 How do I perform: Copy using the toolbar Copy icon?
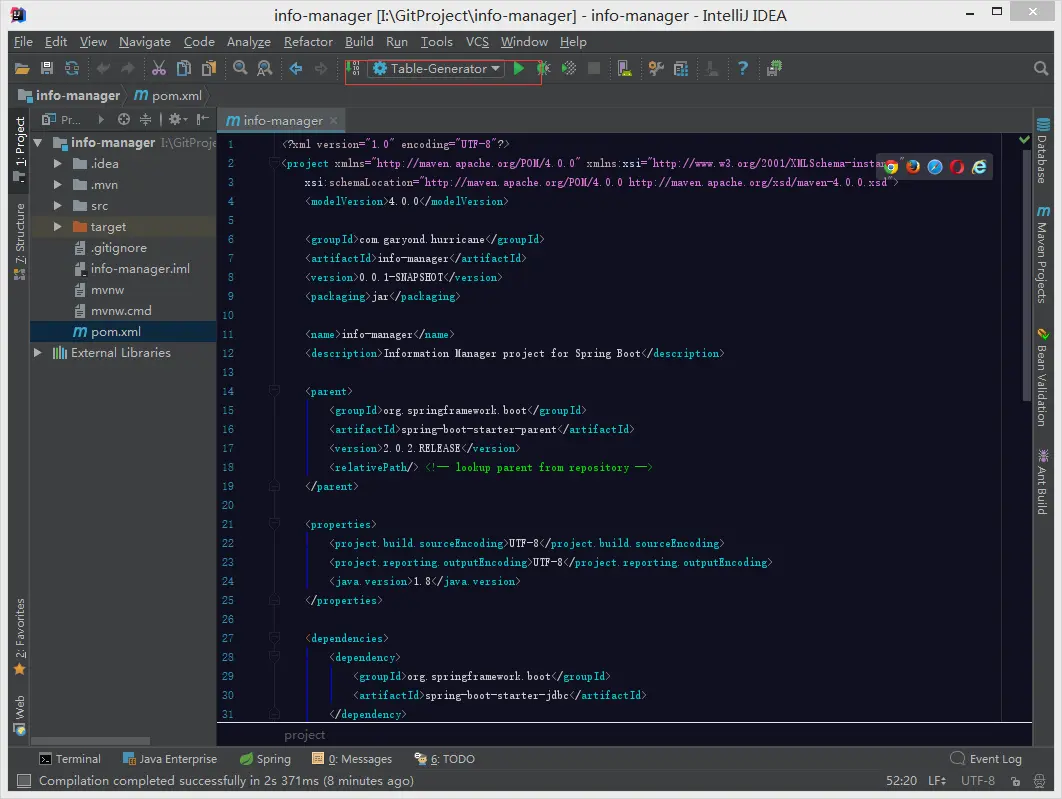point(184,68)
